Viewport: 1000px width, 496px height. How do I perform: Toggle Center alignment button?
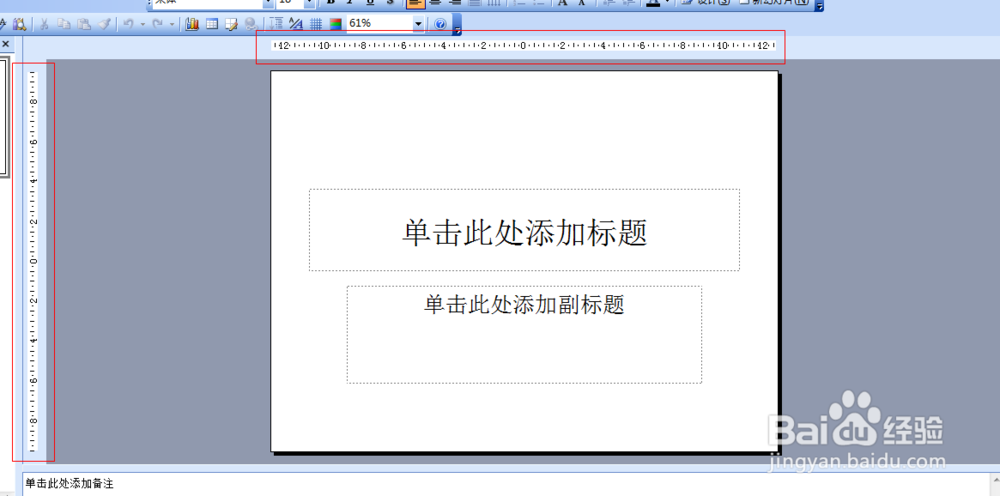pyautogui.click(x=436, y=3)
